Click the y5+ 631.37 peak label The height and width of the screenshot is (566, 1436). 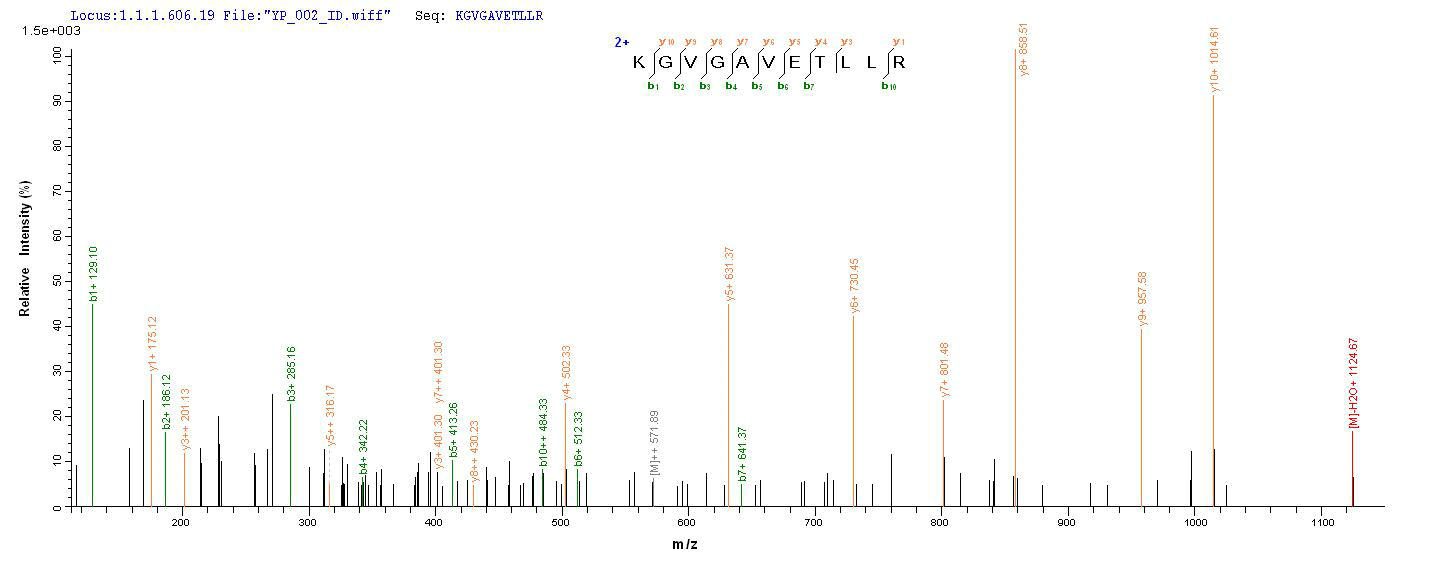tap(730, 273)
